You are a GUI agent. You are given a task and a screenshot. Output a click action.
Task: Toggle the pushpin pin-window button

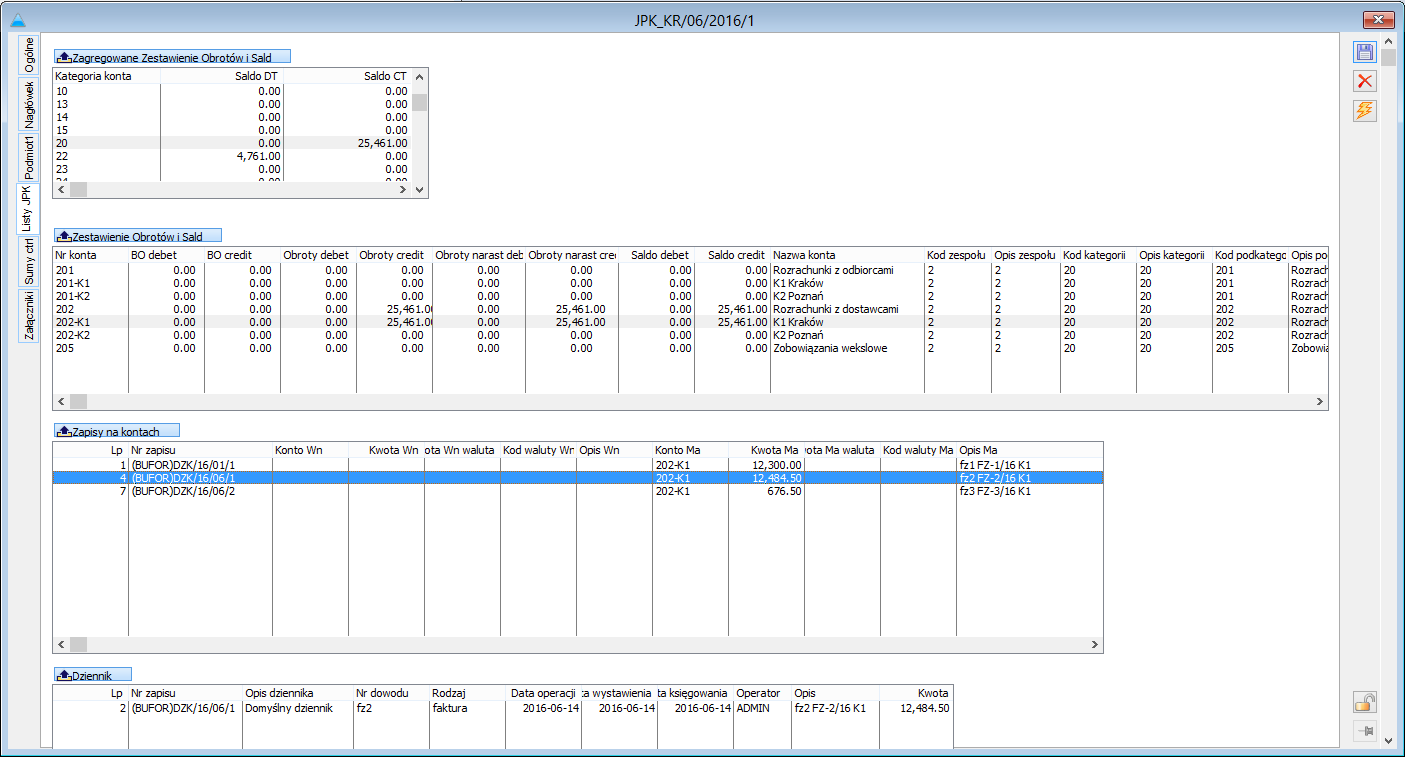[1365, 732]
